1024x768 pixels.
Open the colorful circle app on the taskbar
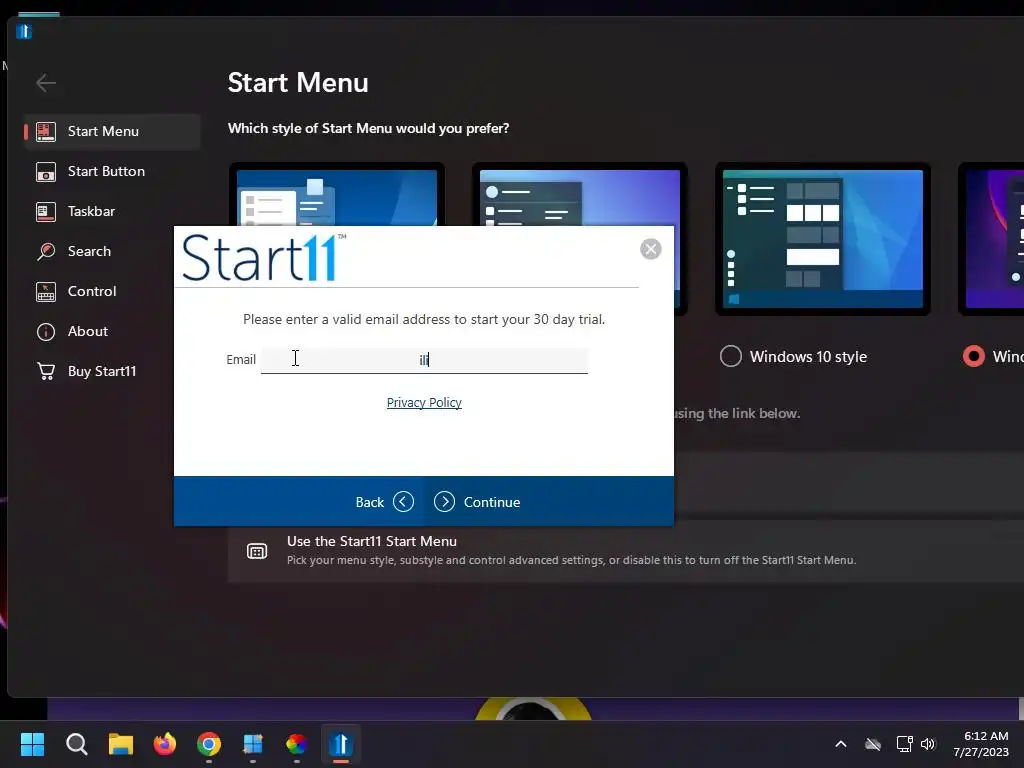296,744
